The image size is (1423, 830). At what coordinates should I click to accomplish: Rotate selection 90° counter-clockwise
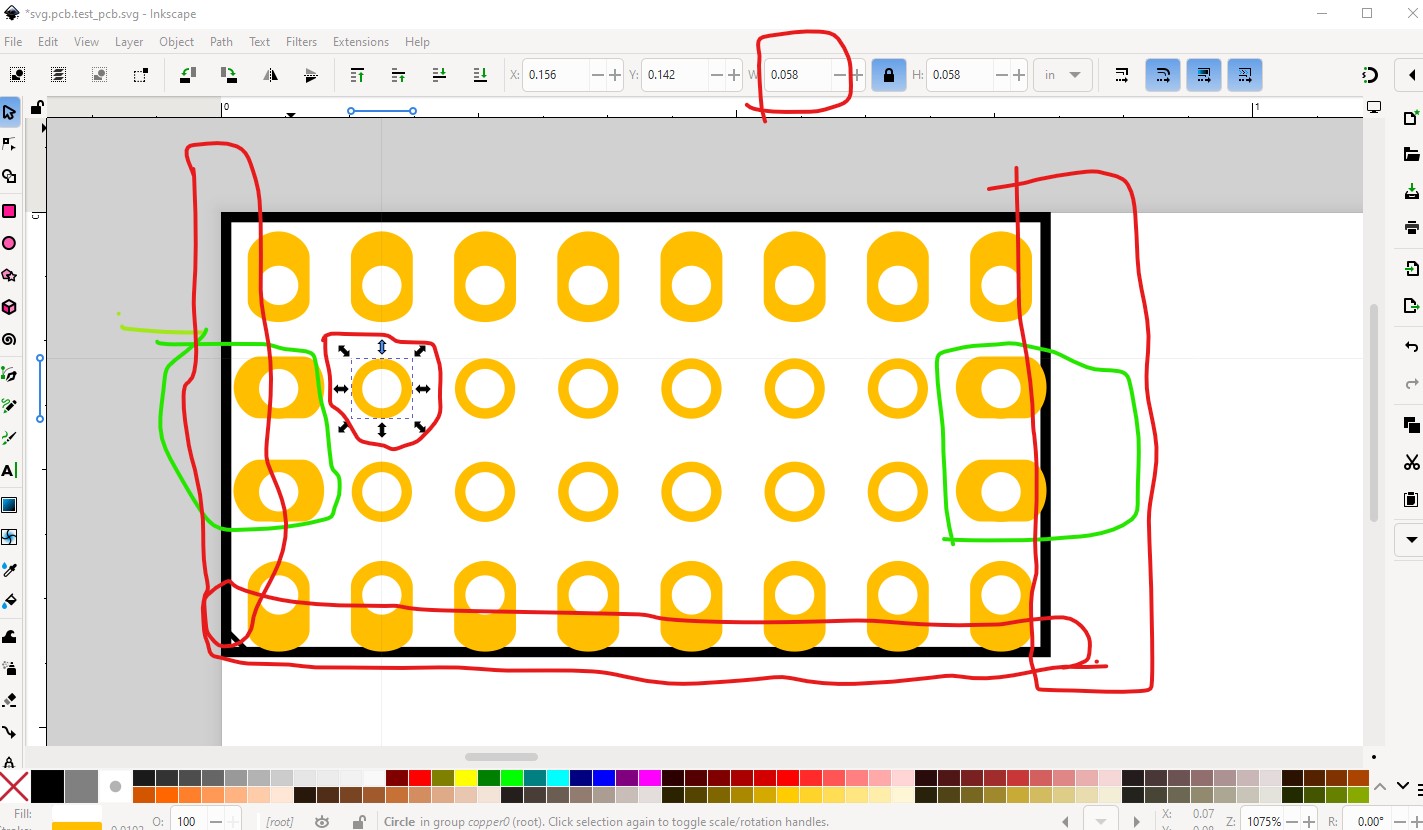188,75
